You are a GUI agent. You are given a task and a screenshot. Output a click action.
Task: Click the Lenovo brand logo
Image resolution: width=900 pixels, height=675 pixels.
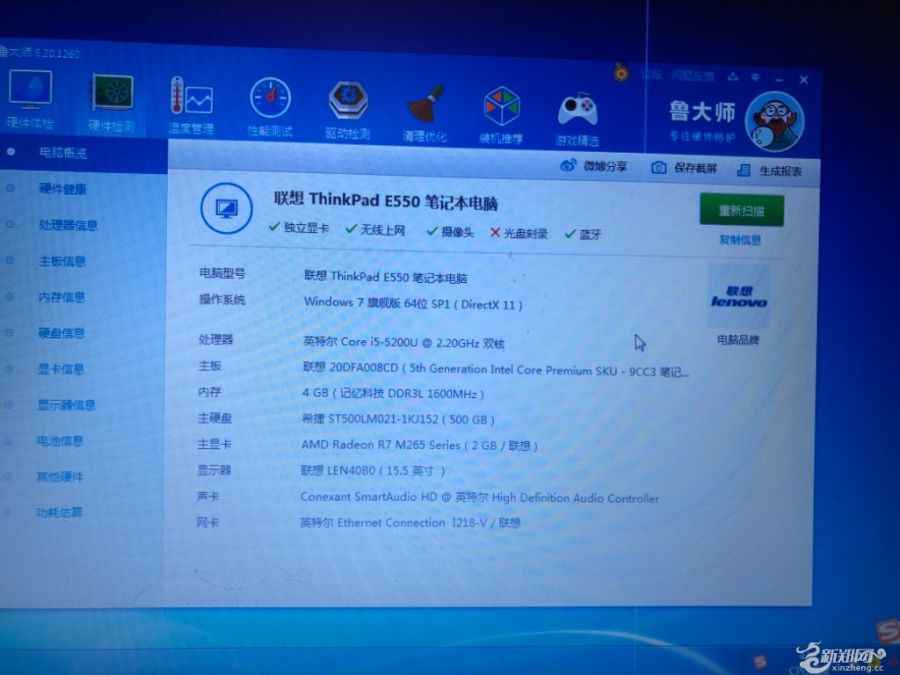[x=739, y=296]
